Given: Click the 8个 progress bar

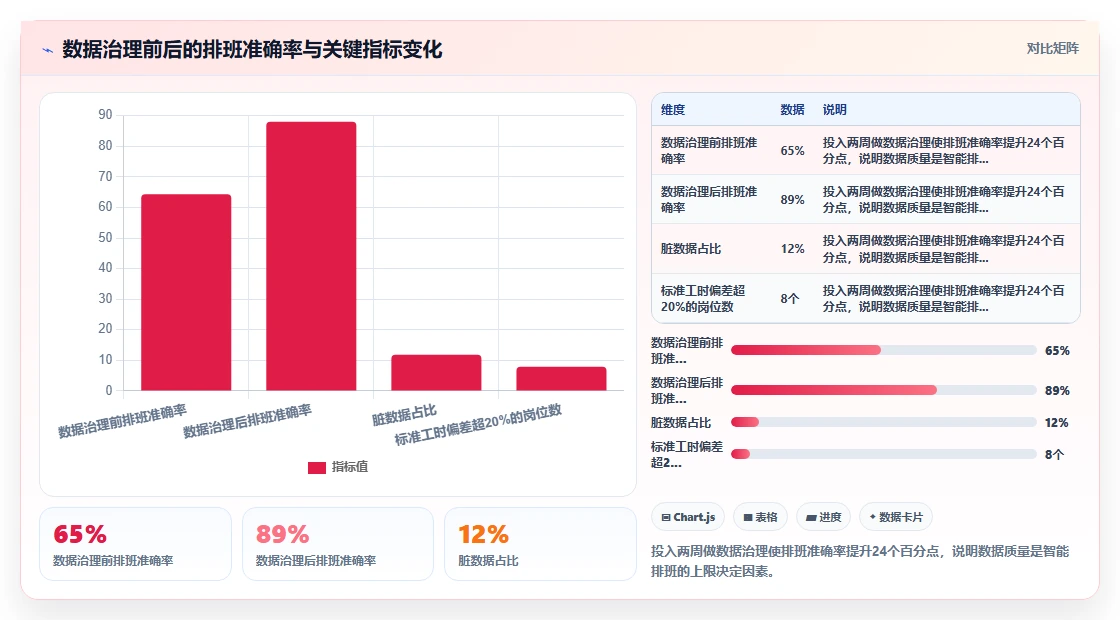Looking at the screenshot, I should 884,454.
